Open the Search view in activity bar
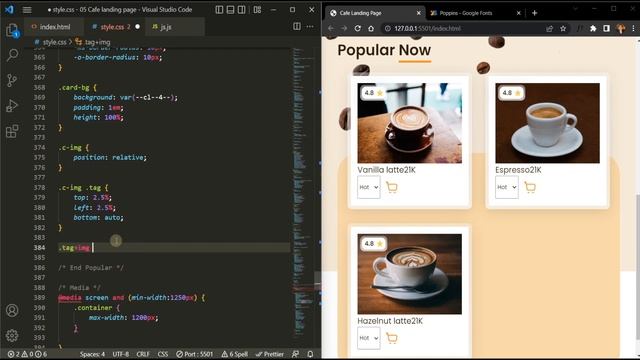 point(12,55)
